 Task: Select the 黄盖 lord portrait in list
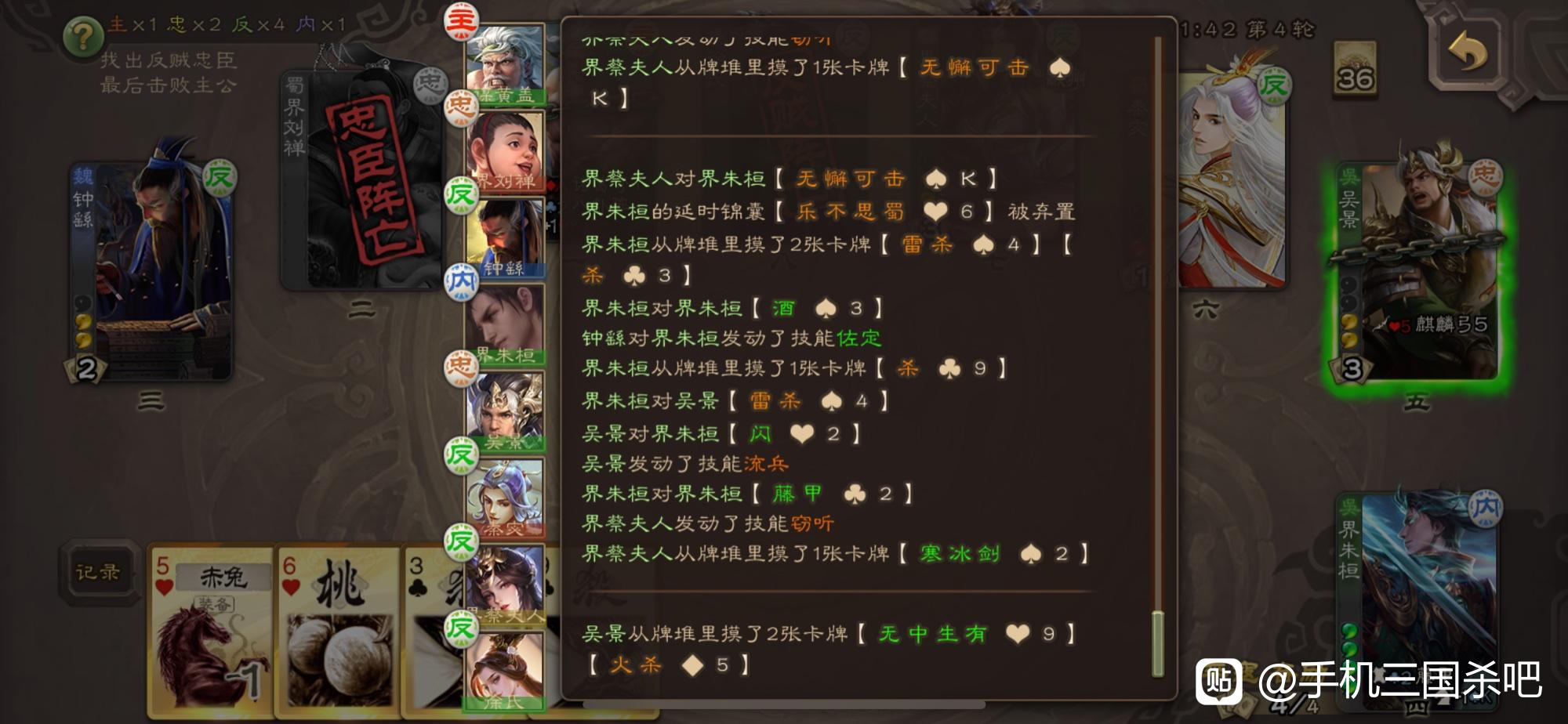(505, 64)
